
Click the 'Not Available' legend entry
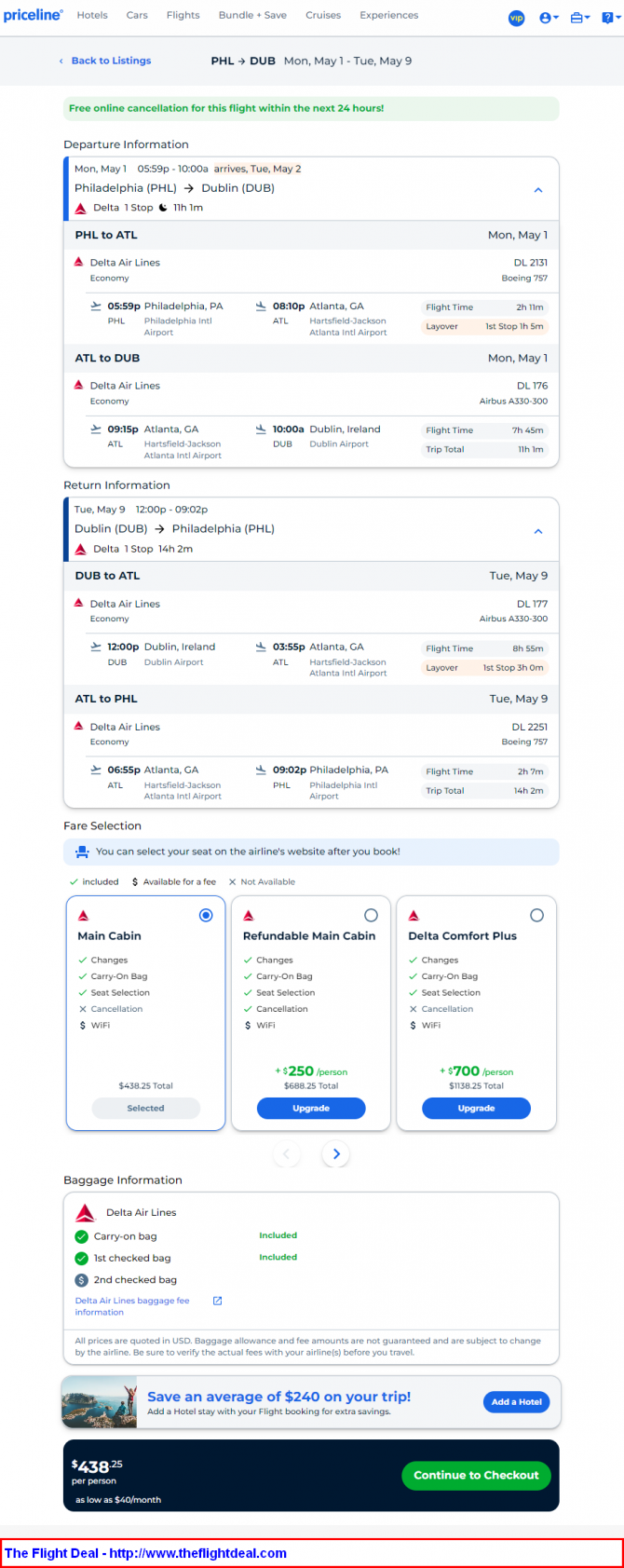point(262,881)
